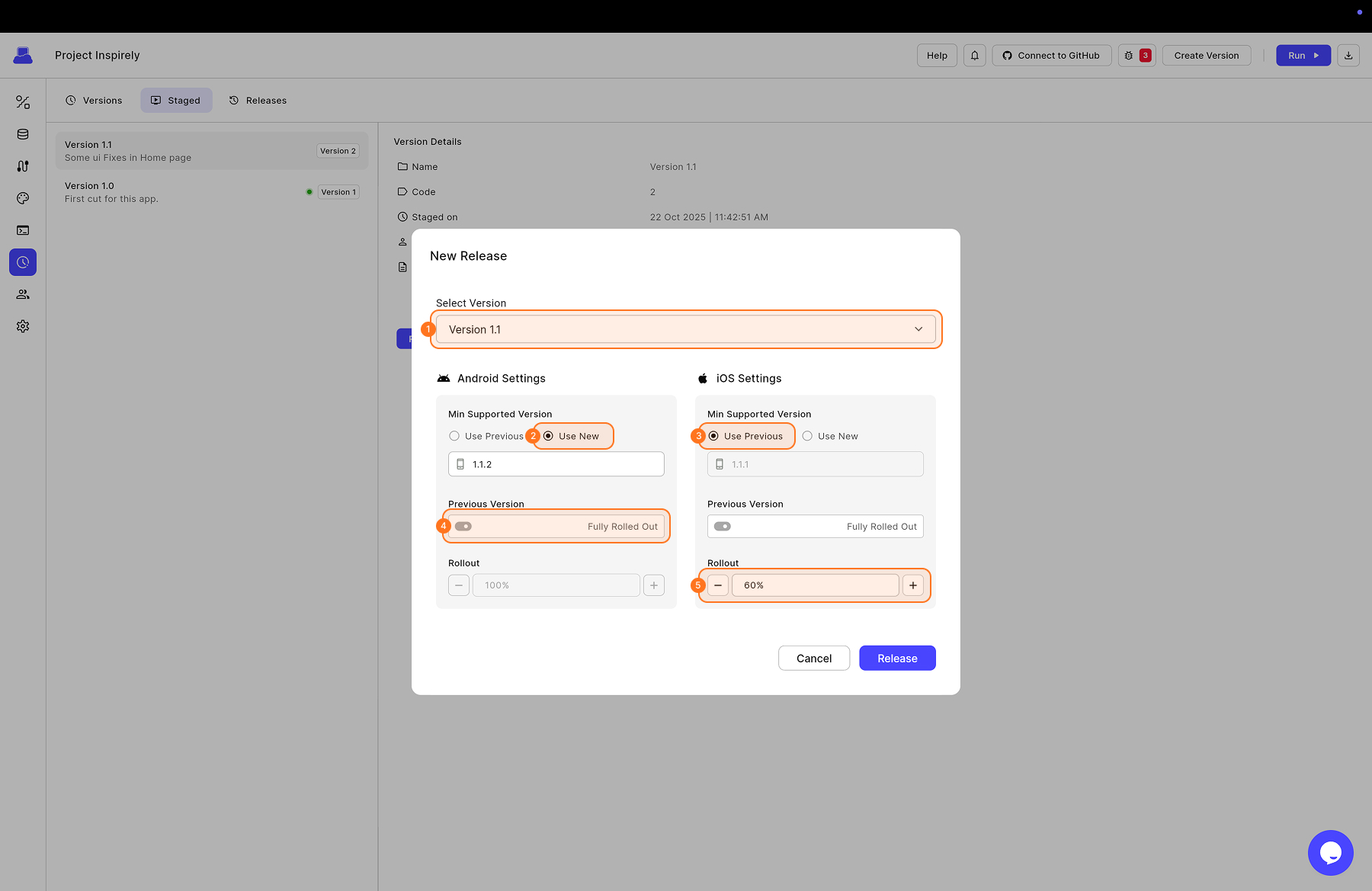Click the Android min version field
Image resolution: width=1372 pixels, height=891 pixels.
pos(564,464)
